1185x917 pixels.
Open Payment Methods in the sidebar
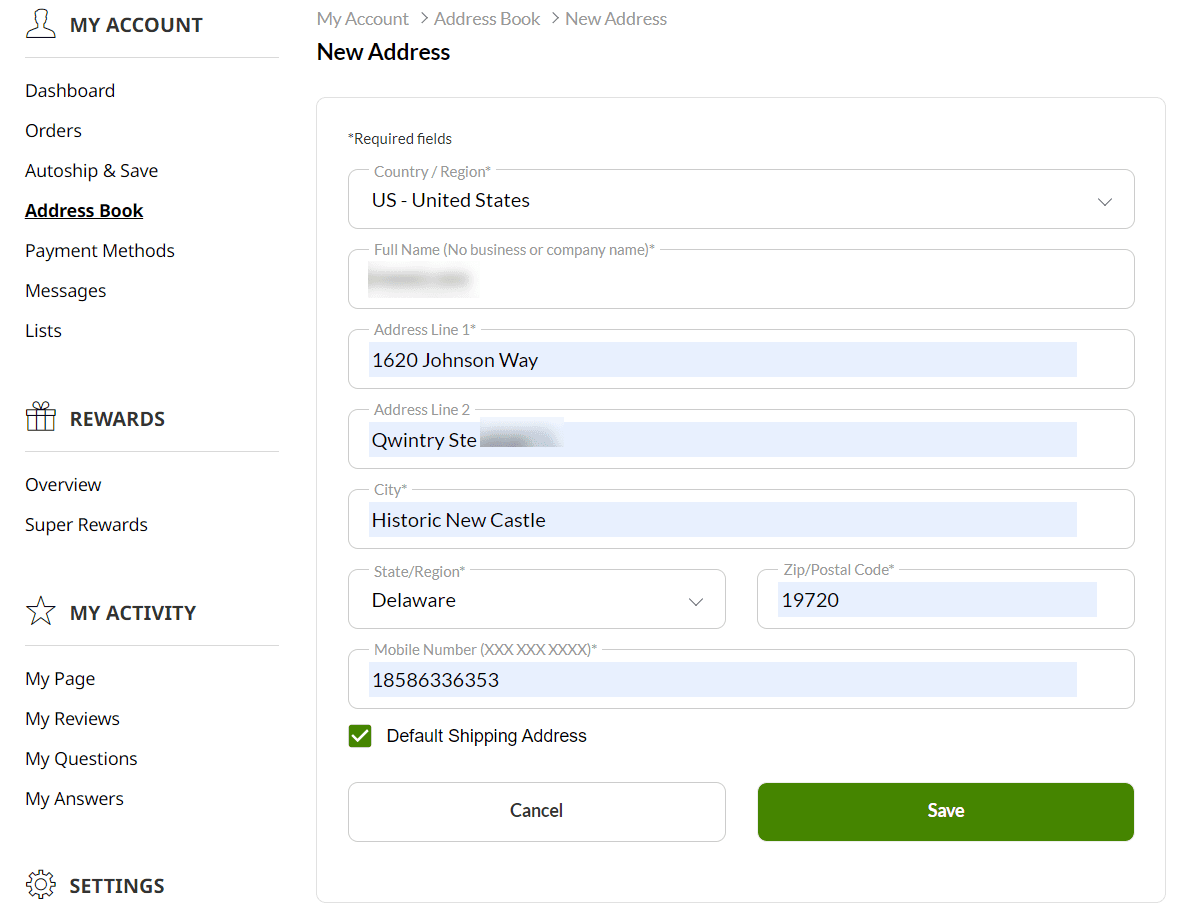pyautogui.click(x=100, y=251)
